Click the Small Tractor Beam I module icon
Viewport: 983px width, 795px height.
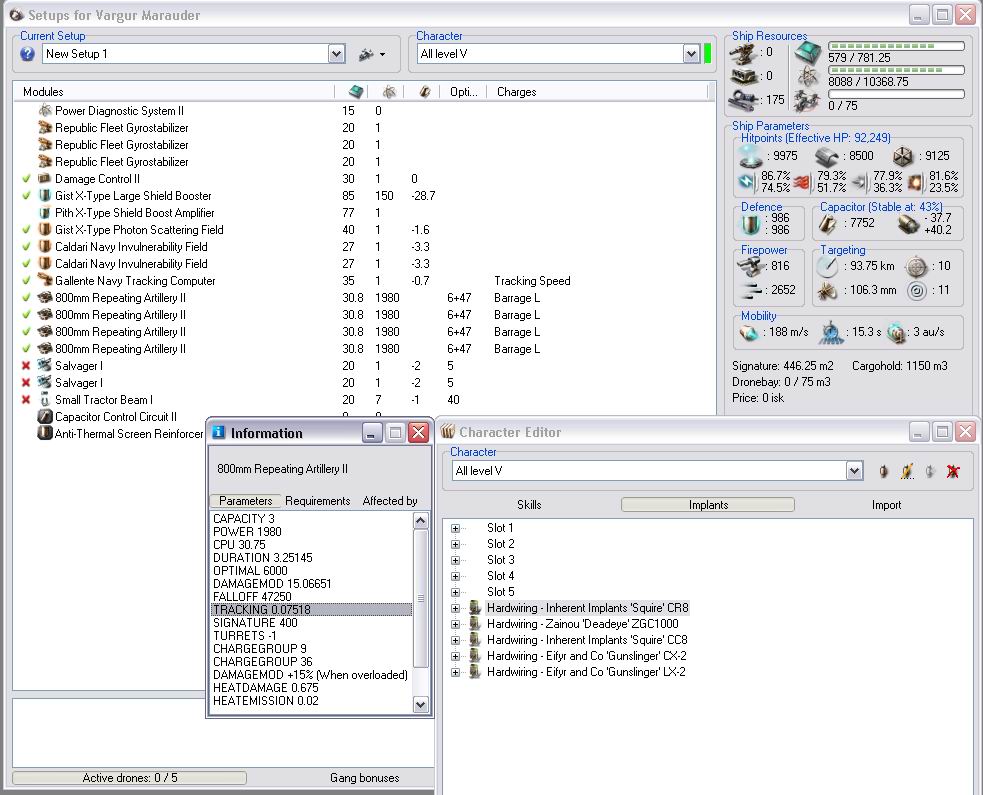[x=45, y=400]
